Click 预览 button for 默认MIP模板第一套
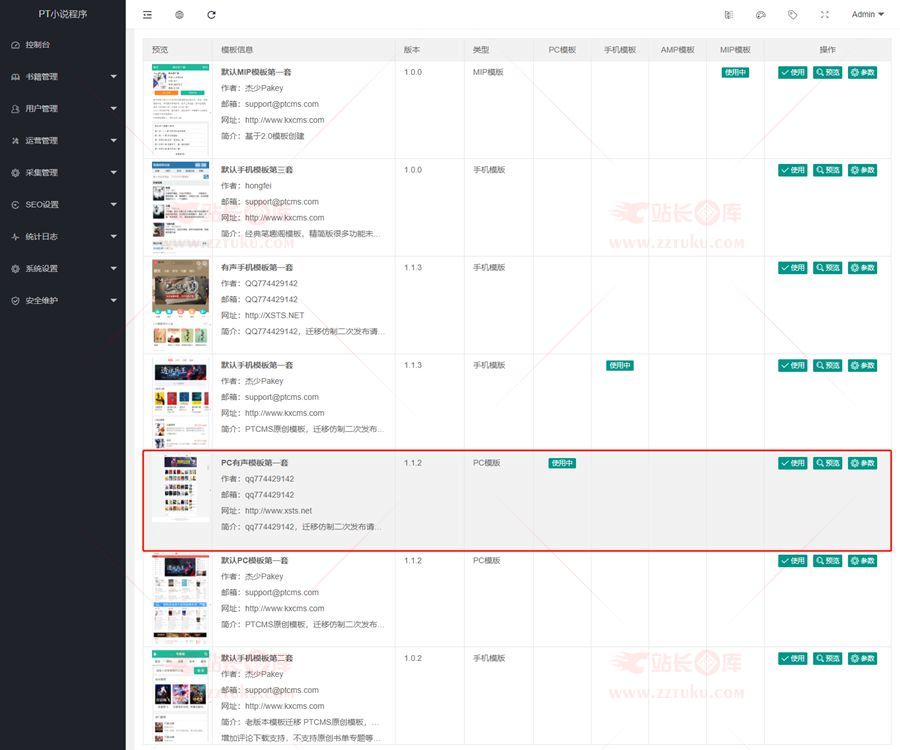 (828, 73)
